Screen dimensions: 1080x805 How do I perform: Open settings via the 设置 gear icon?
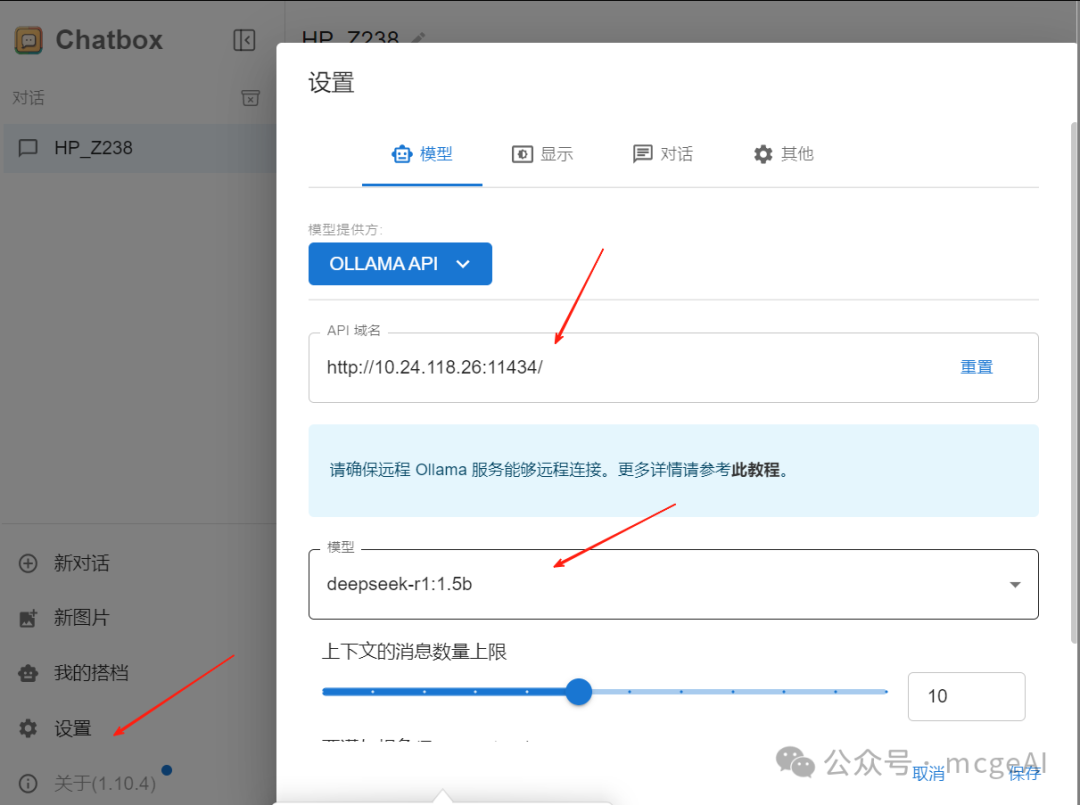click(27, 728)
